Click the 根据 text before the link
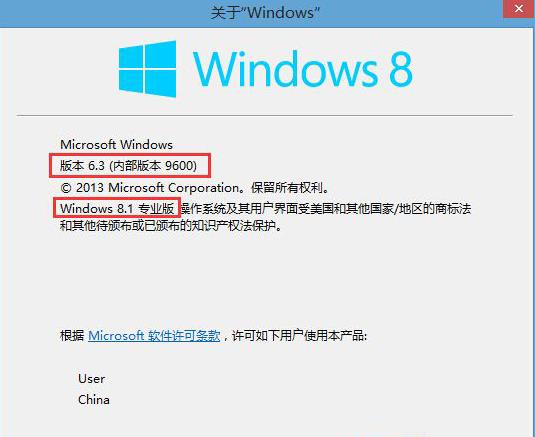This screenshot has height=437, width=535. click(72, 336)
